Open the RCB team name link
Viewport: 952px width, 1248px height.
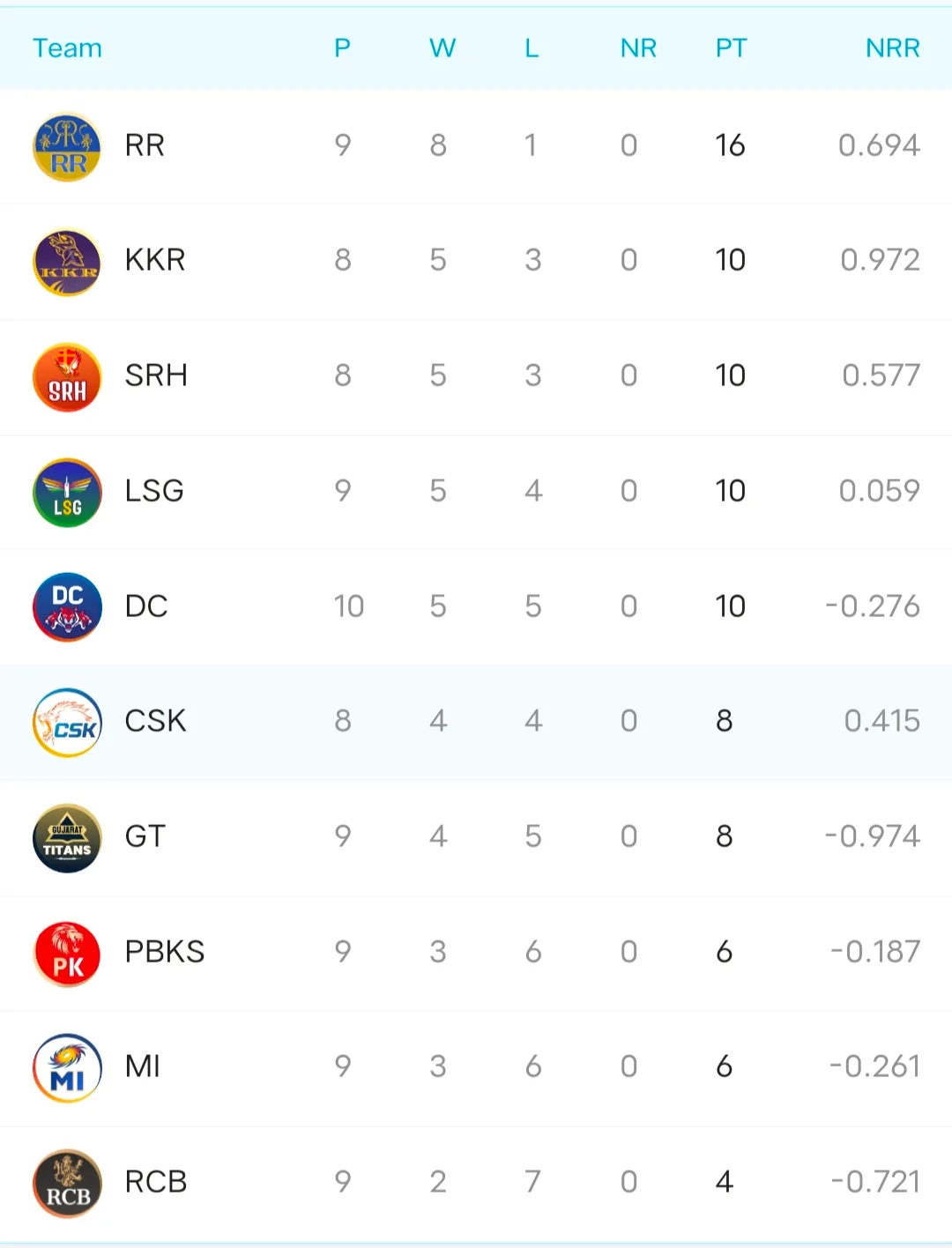point(156,1182)
